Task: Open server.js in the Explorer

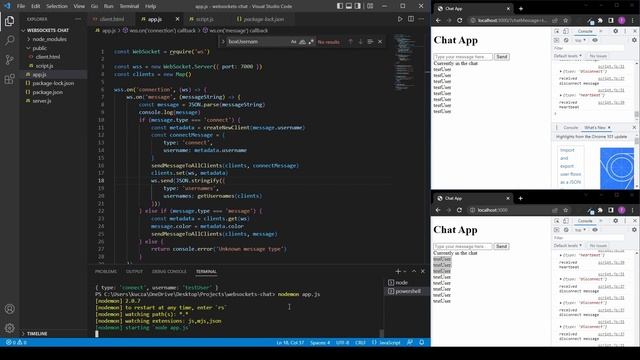Action: point(42,101)
